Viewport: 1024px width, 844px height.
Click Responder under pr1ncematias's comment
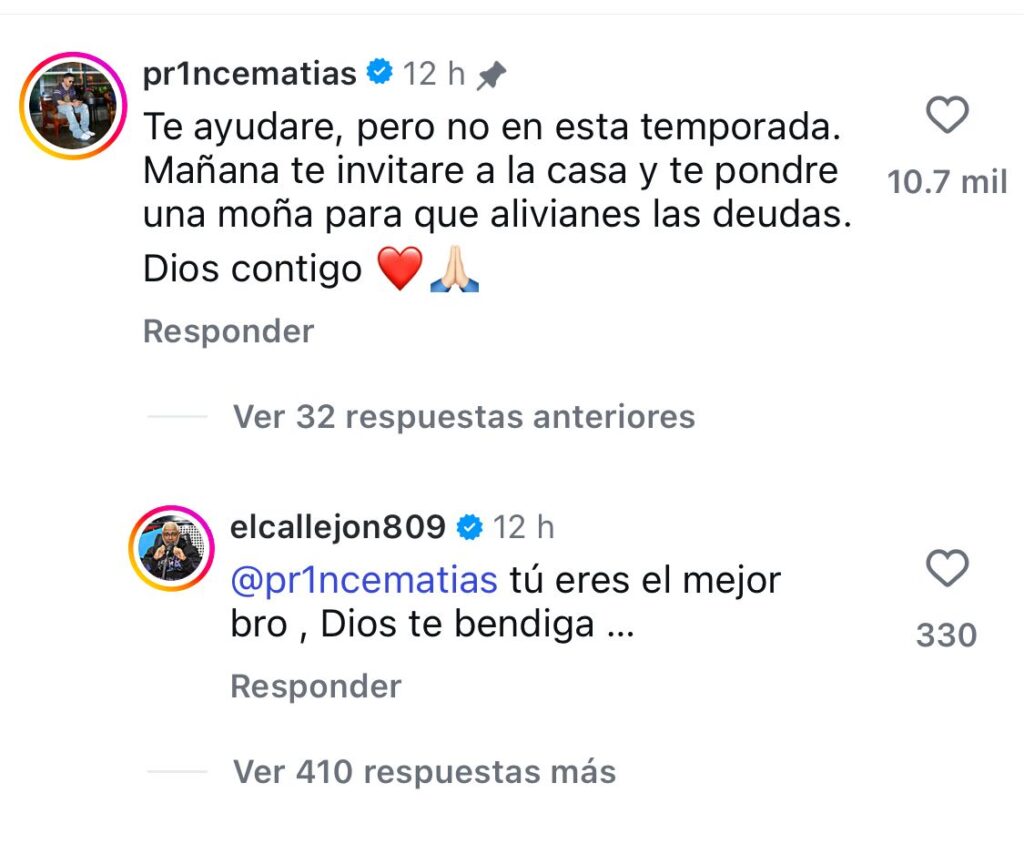[227, 330]
